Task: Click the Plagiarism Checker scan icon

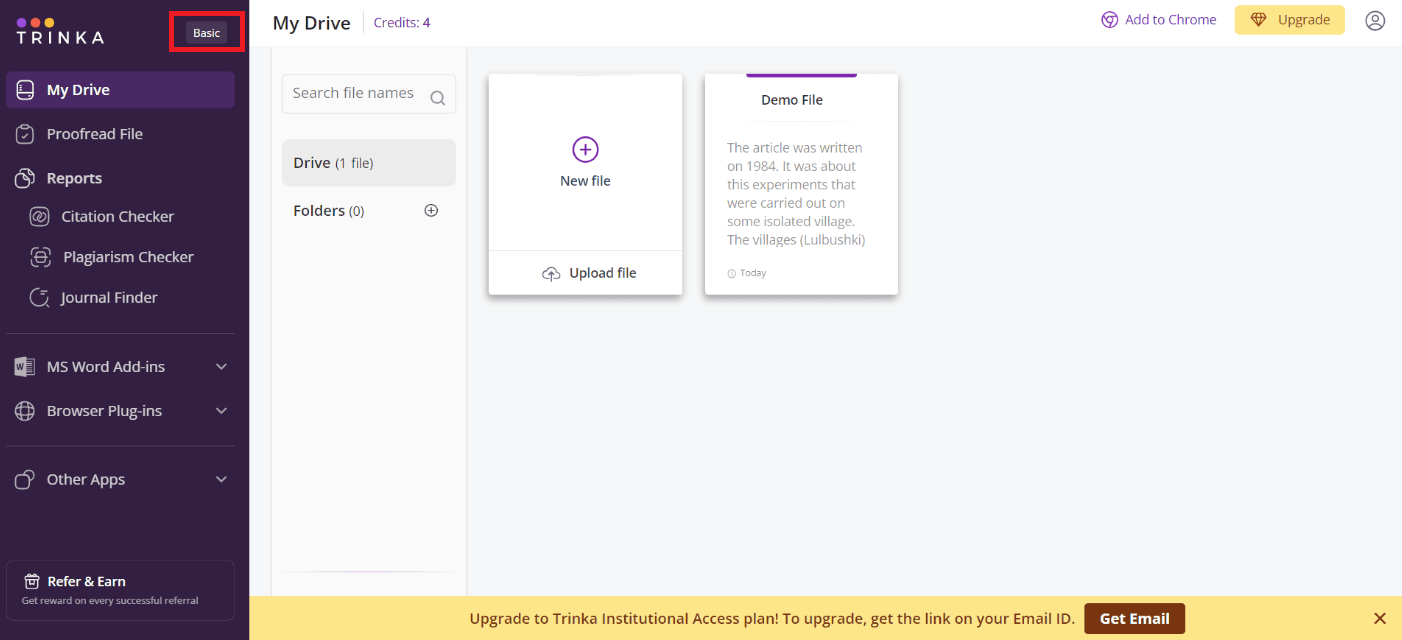Action: (x=40, y=257)
